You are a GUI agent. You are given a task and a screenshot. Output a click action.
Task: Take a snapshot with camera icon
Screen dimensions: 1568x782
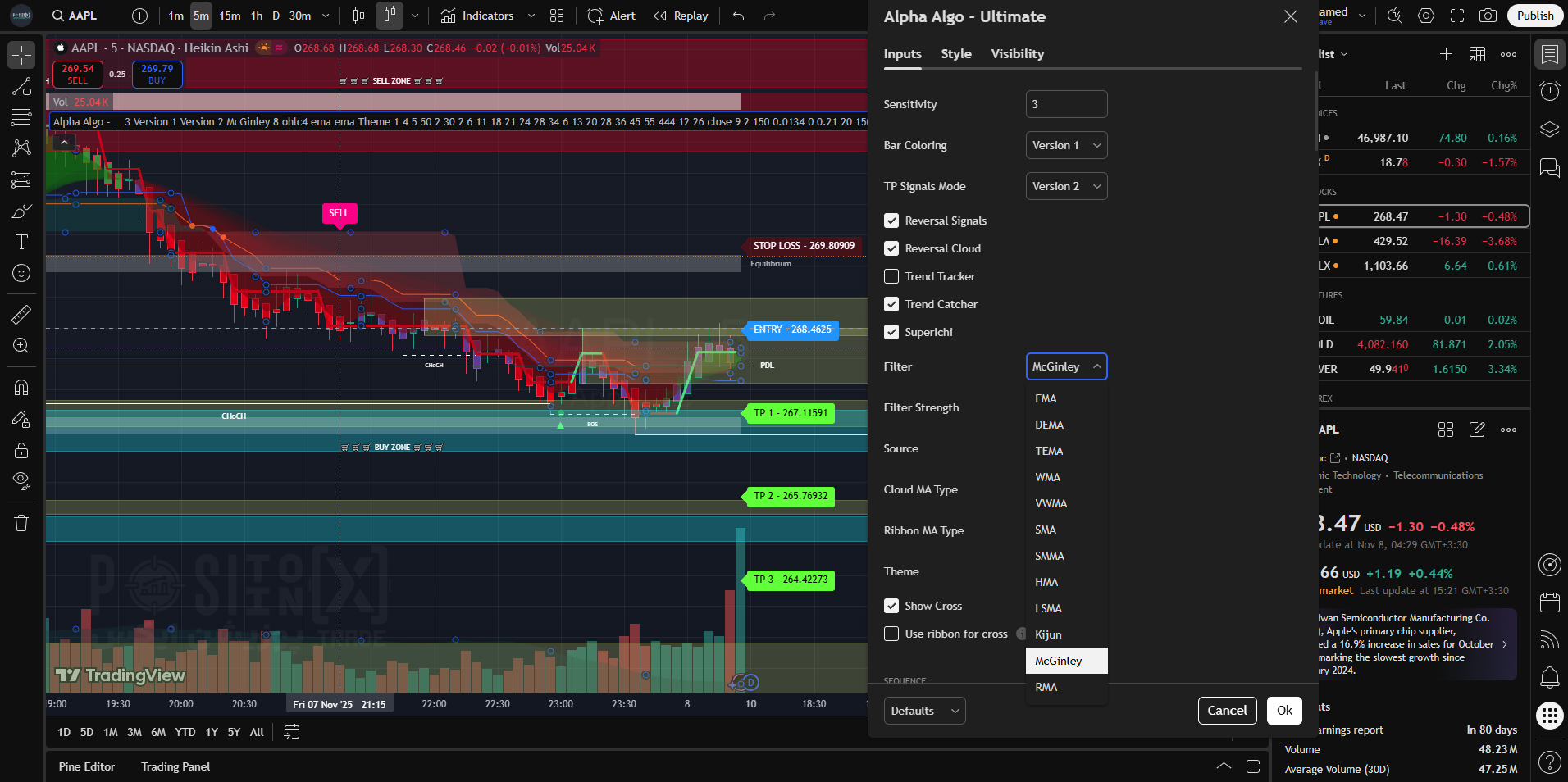[1488, 16]
